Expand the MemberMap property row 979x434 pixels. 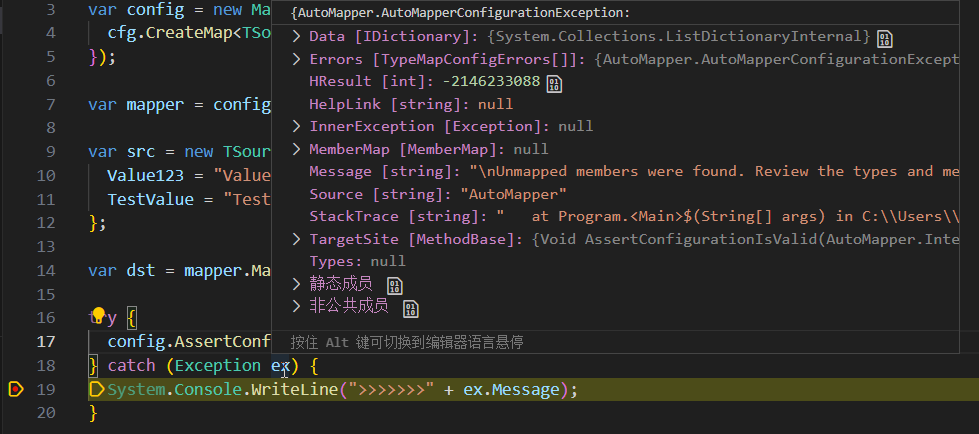(297, 149)
